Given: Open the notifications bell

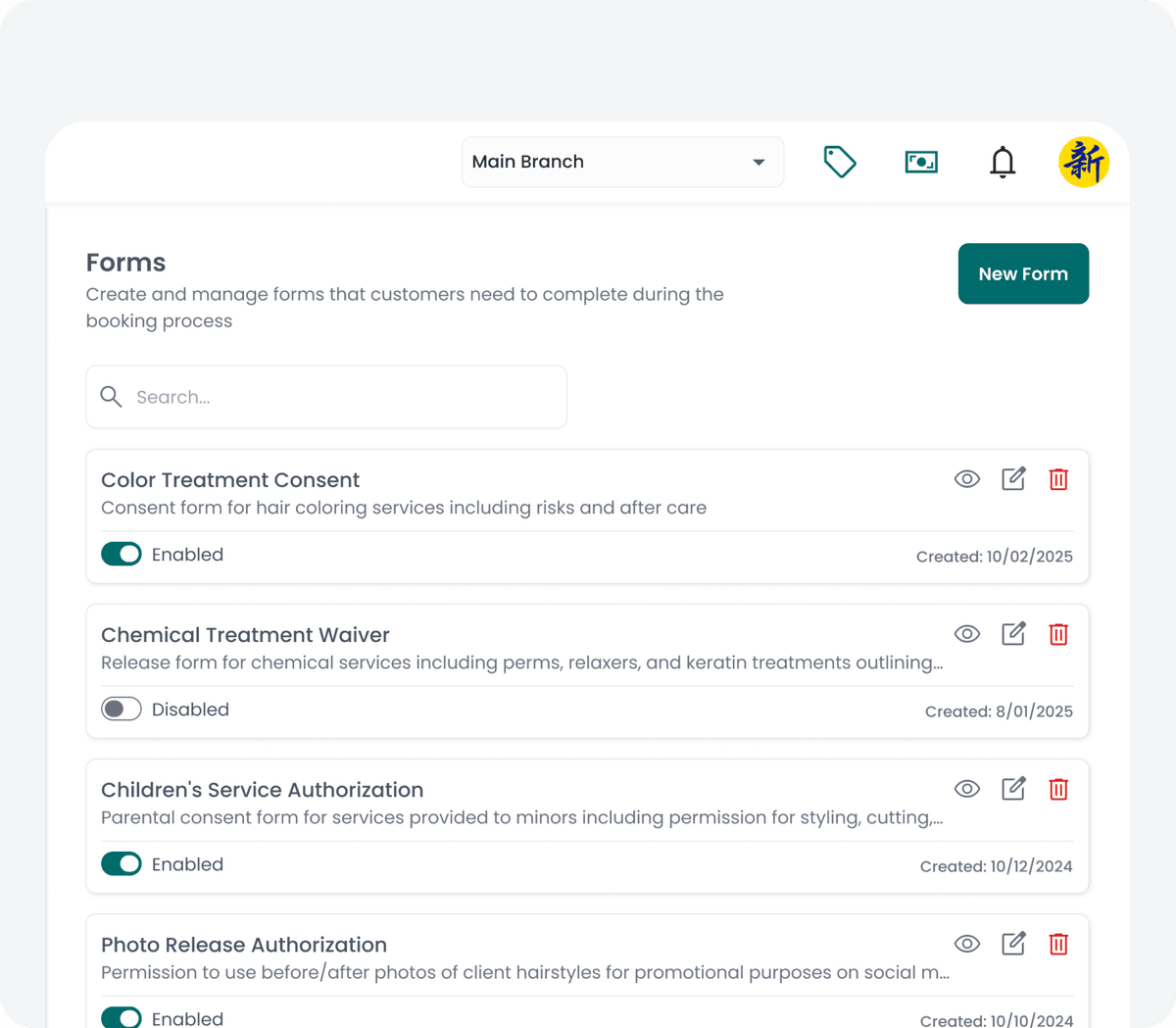Looking at the screenshot, I should [x=1003, y=162].
